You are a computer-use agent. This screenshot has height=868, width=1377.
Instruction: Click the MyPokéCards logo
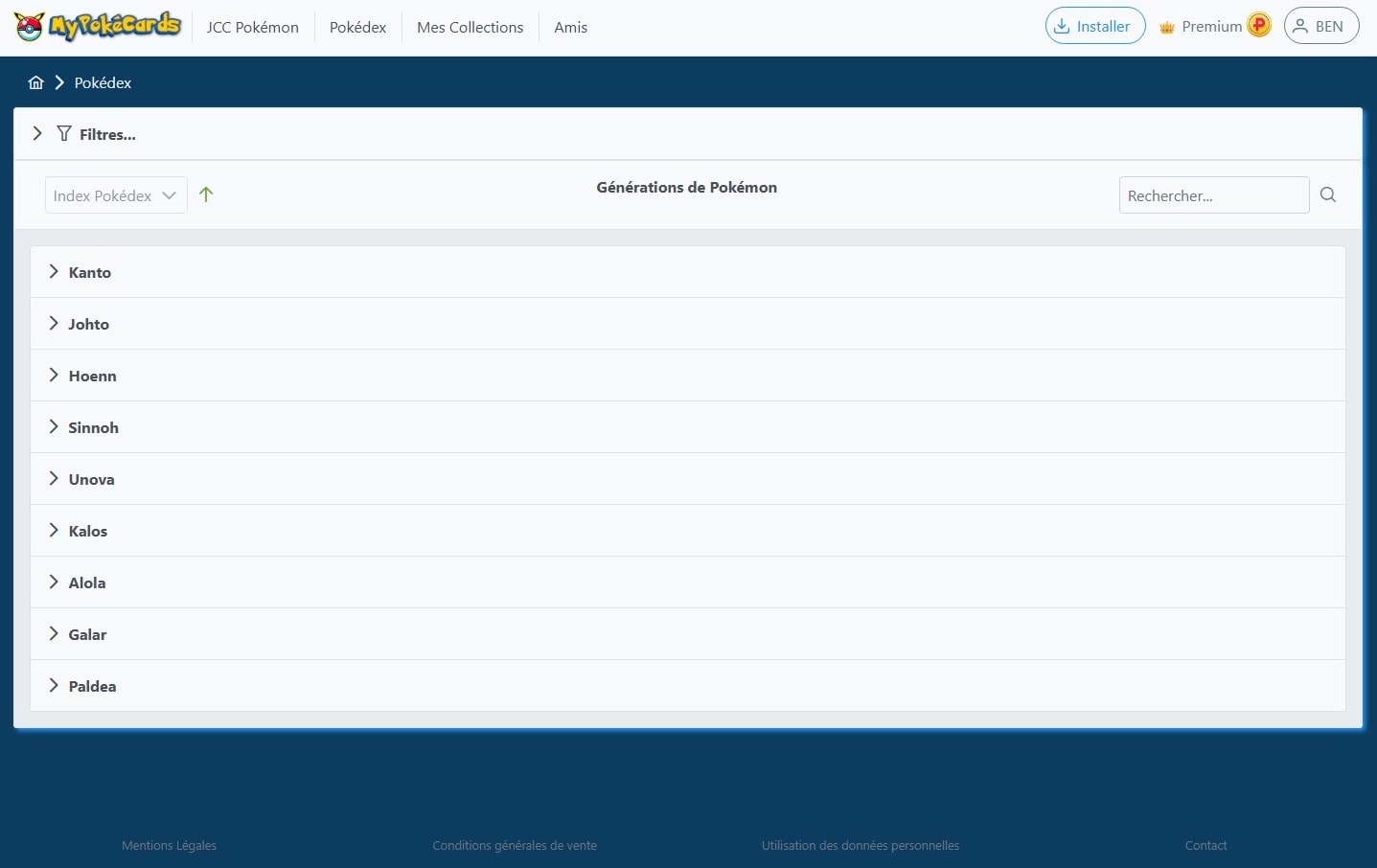pyautogui.click(x=97, y=26)
